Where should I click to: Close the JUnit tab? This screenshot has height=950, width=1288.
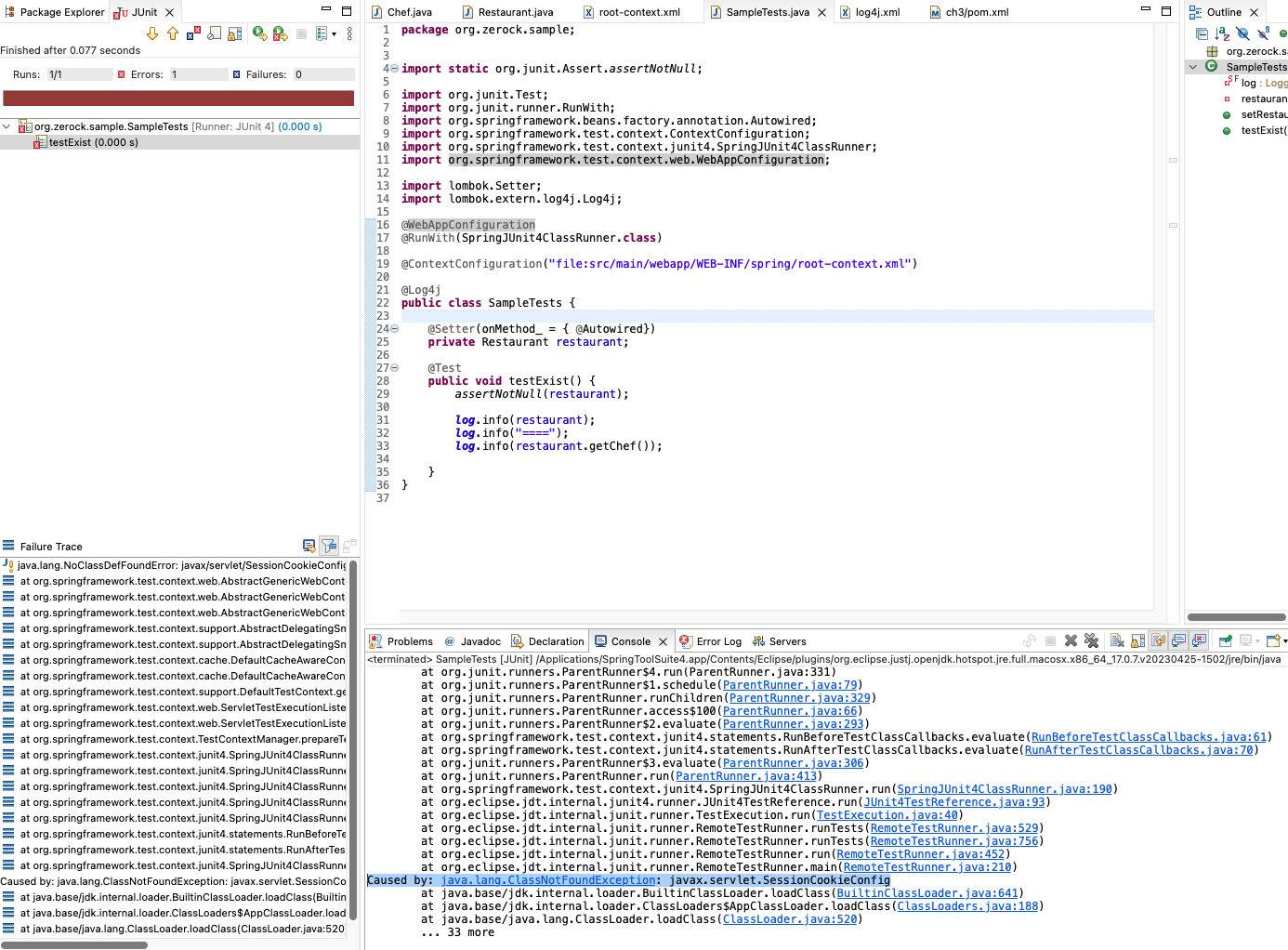pyautogui.click(x=169, y=12)
